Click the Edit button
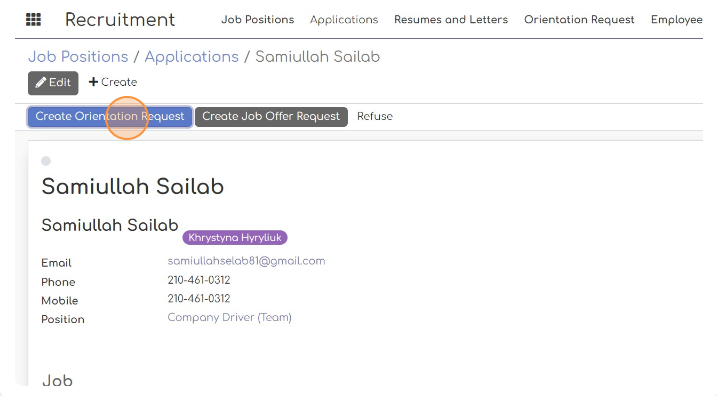This screenshot has height=396, width=717. (53, 83)
